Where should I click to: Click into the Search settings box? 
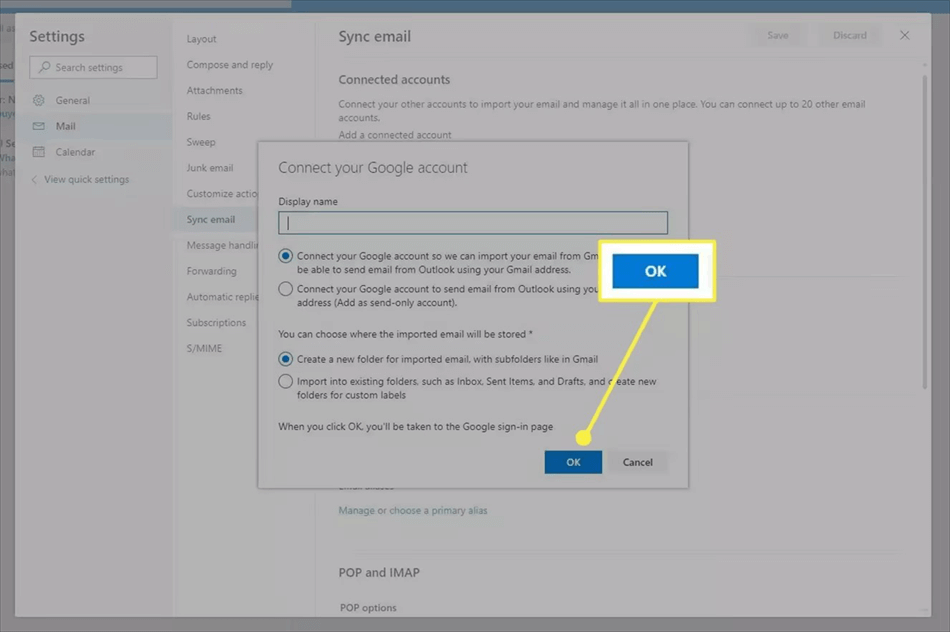point(93,67)
